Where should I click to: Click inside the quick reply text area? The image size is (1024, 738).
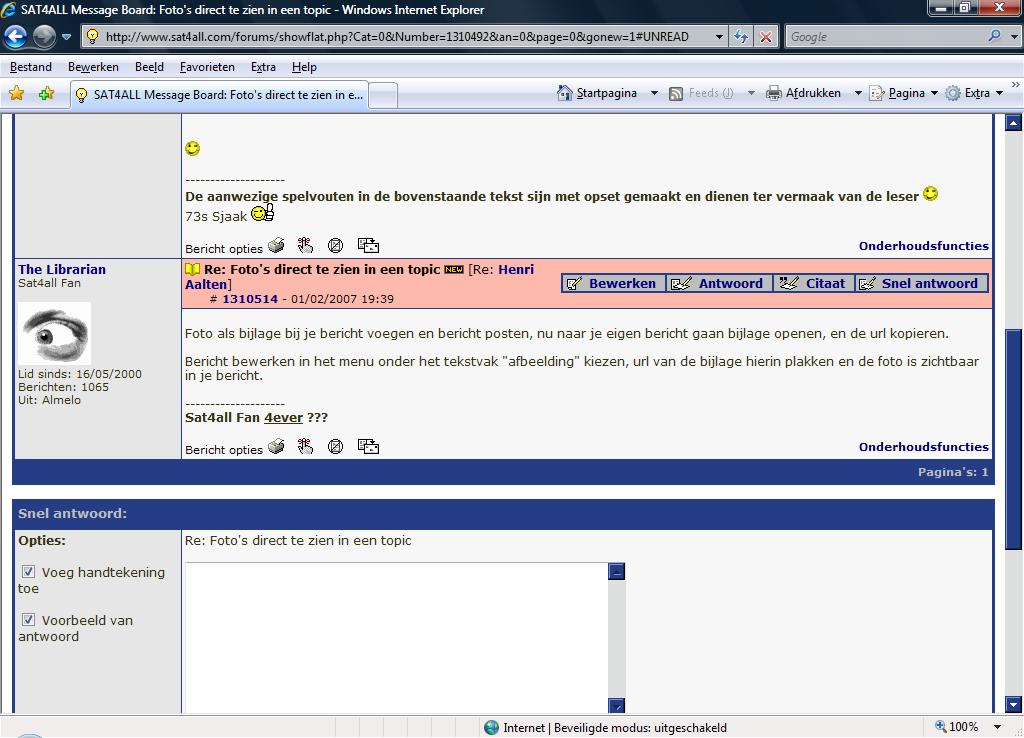tap(396, 637)
